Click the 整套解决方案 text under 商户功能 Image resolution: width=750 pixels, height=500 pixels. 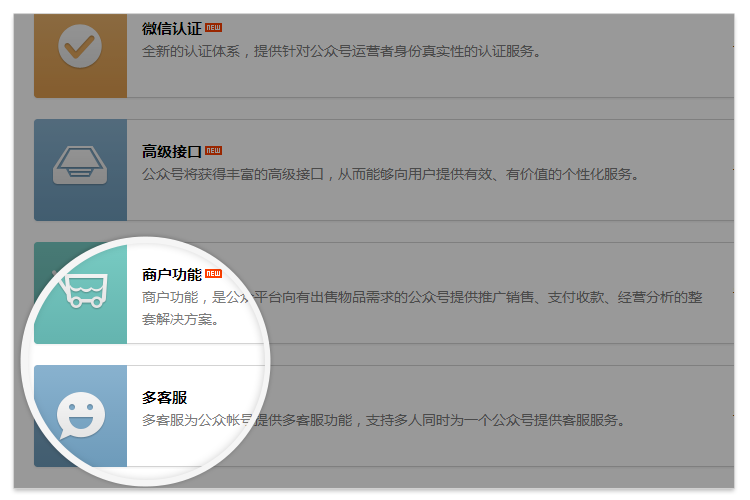point(180,319)
